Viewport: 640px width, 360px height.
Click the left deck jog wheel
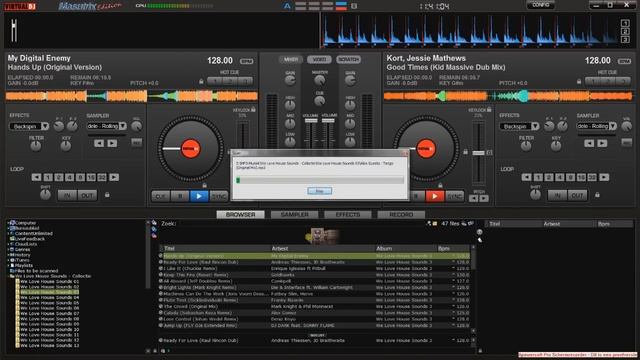click(x=191, y=149)
